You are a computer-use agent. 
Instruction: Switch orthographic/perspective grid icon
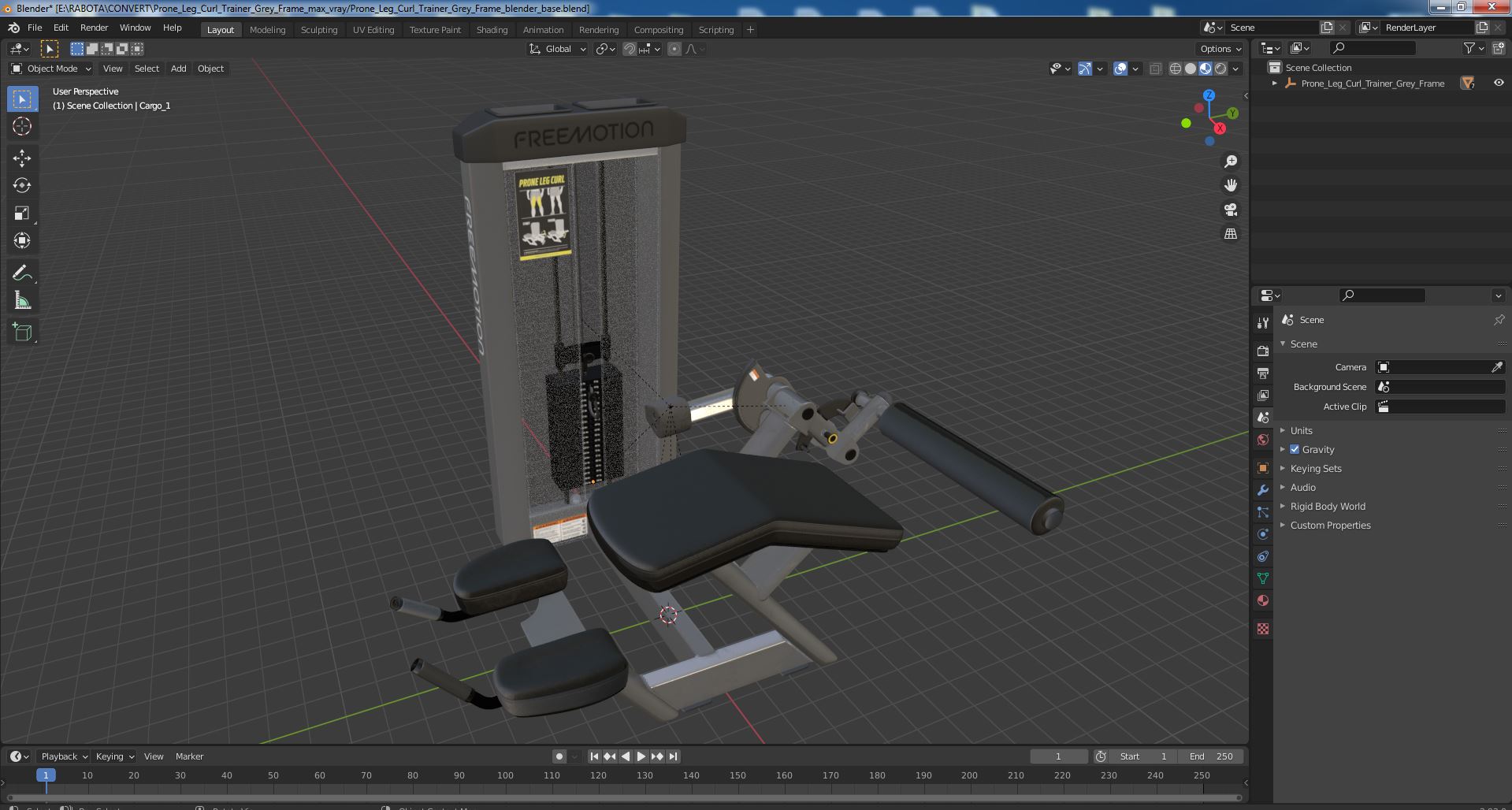click(1230, 234)
